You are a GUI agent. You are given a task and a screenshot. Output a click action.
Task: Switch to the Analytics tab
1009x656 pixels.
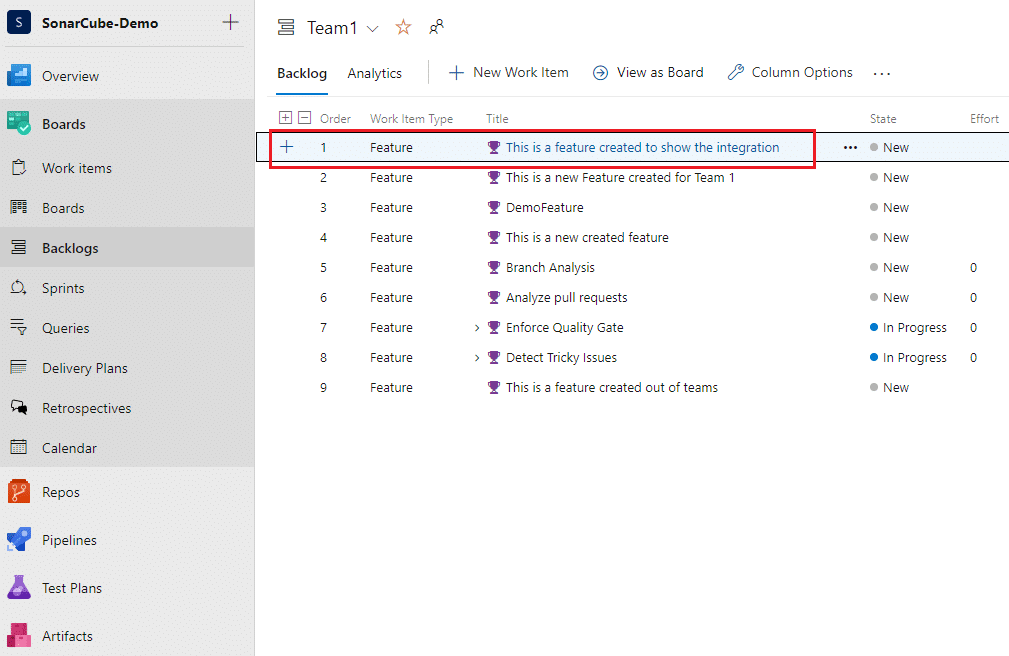[375, 73]
